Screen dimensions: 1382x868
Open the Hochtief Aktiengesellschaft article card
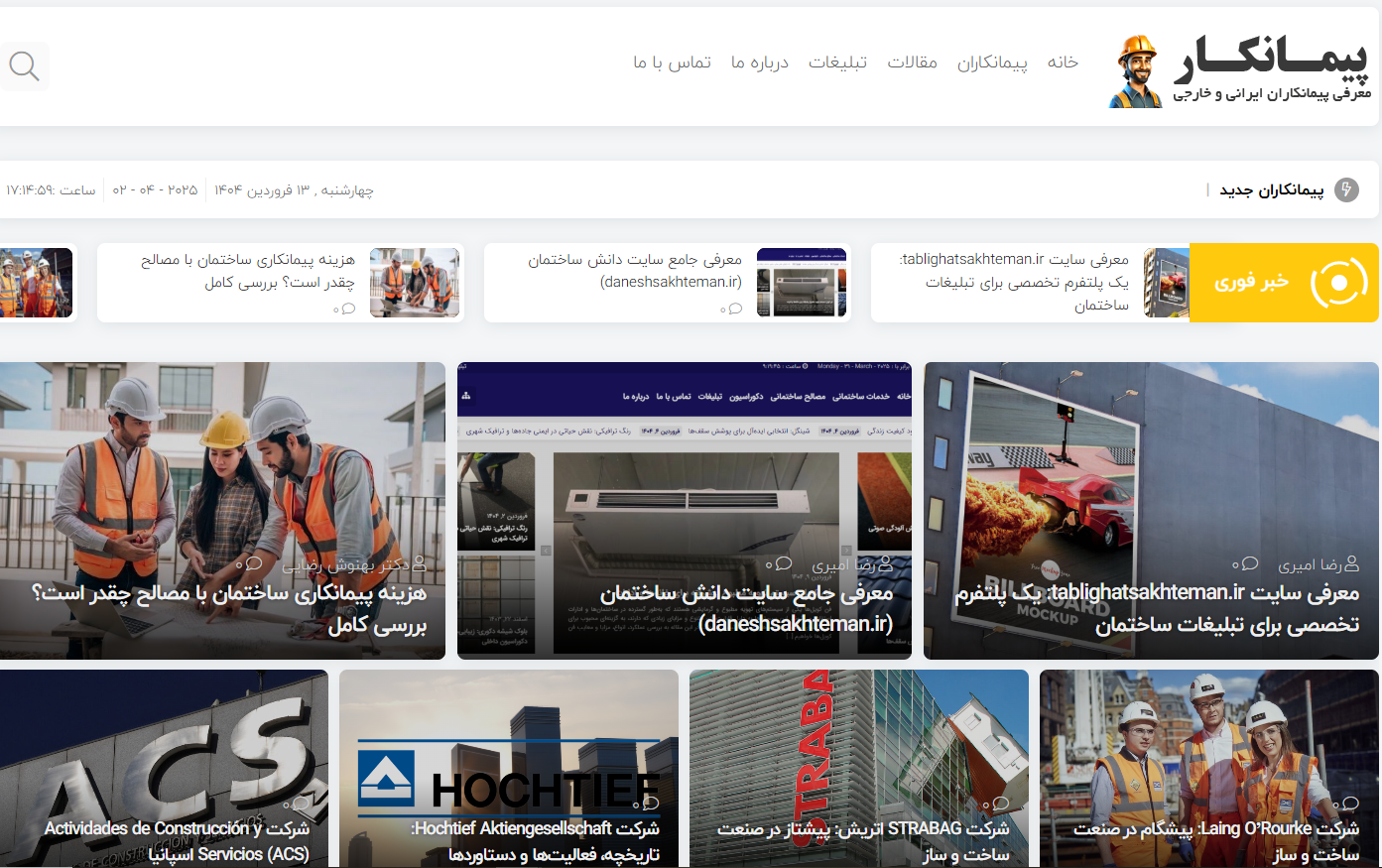point(536,840)
